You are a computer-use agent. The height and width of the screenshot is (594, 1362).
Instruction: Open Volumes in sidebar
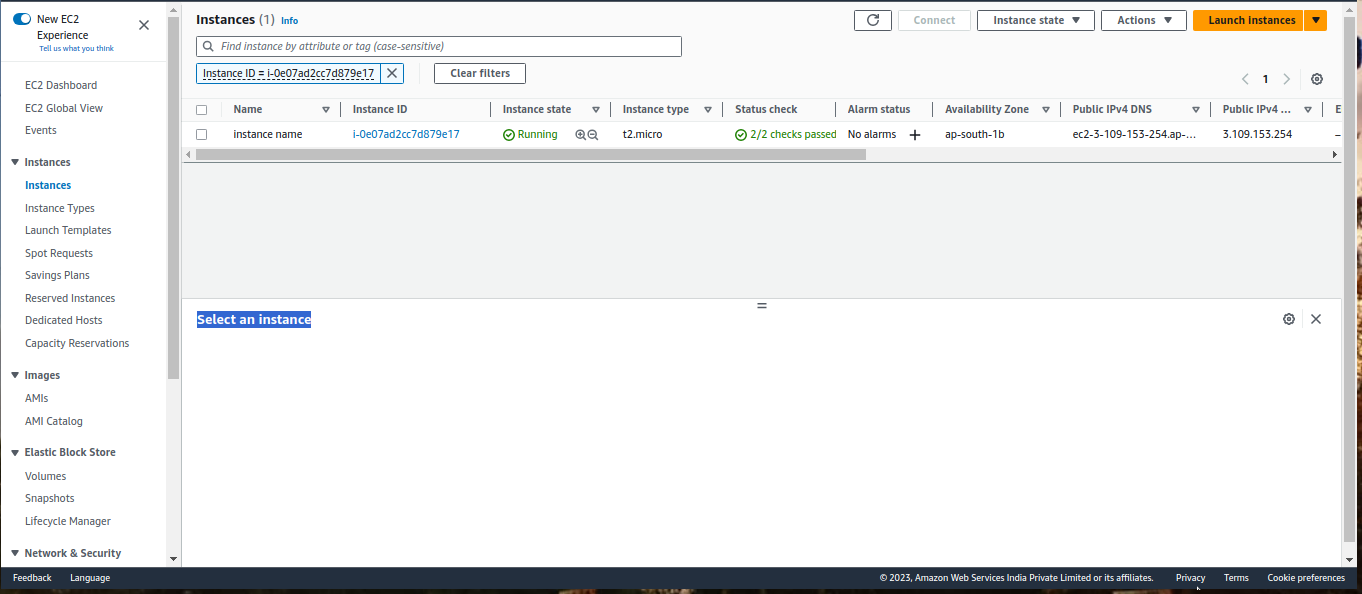pos(46,476)
